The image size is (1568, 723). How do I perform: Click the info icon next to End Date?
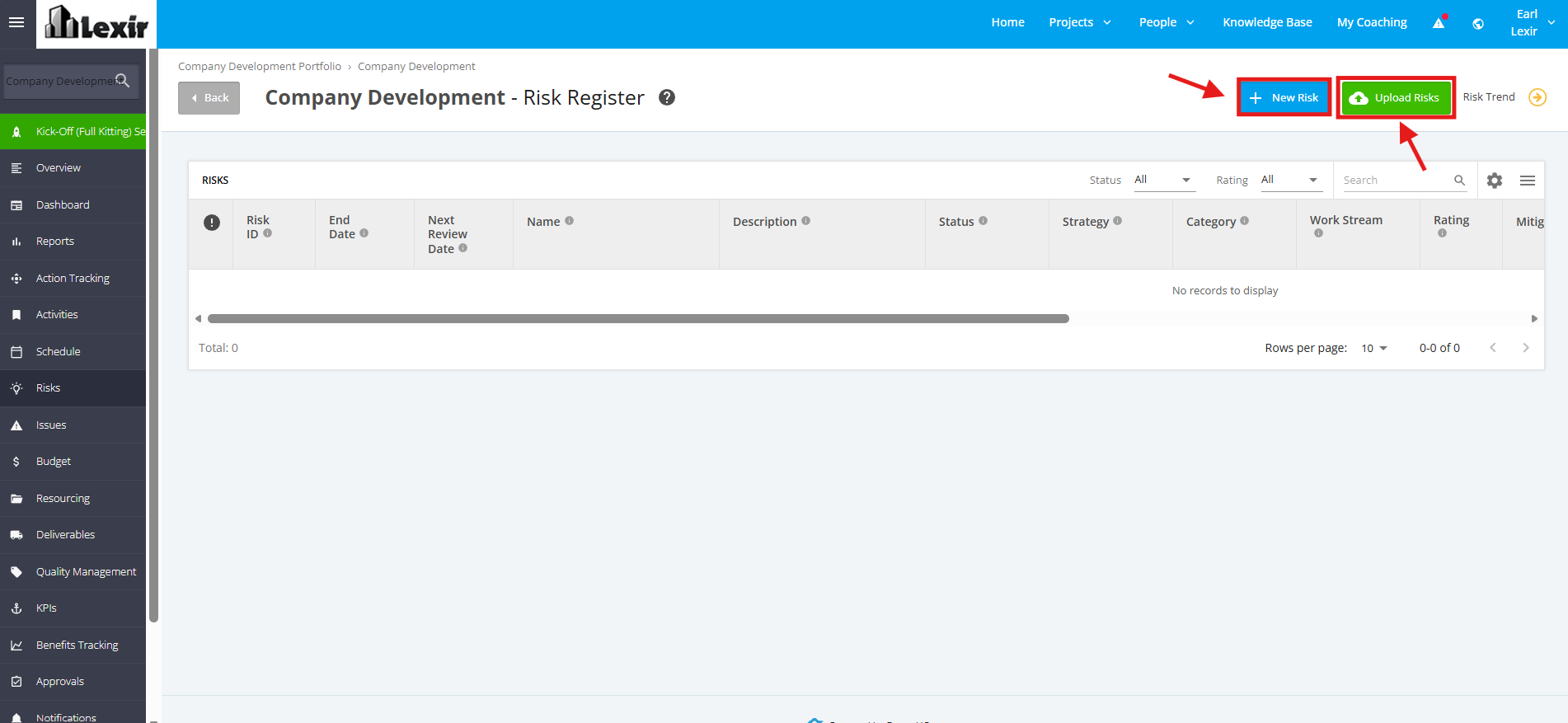(x=364, y=233)
